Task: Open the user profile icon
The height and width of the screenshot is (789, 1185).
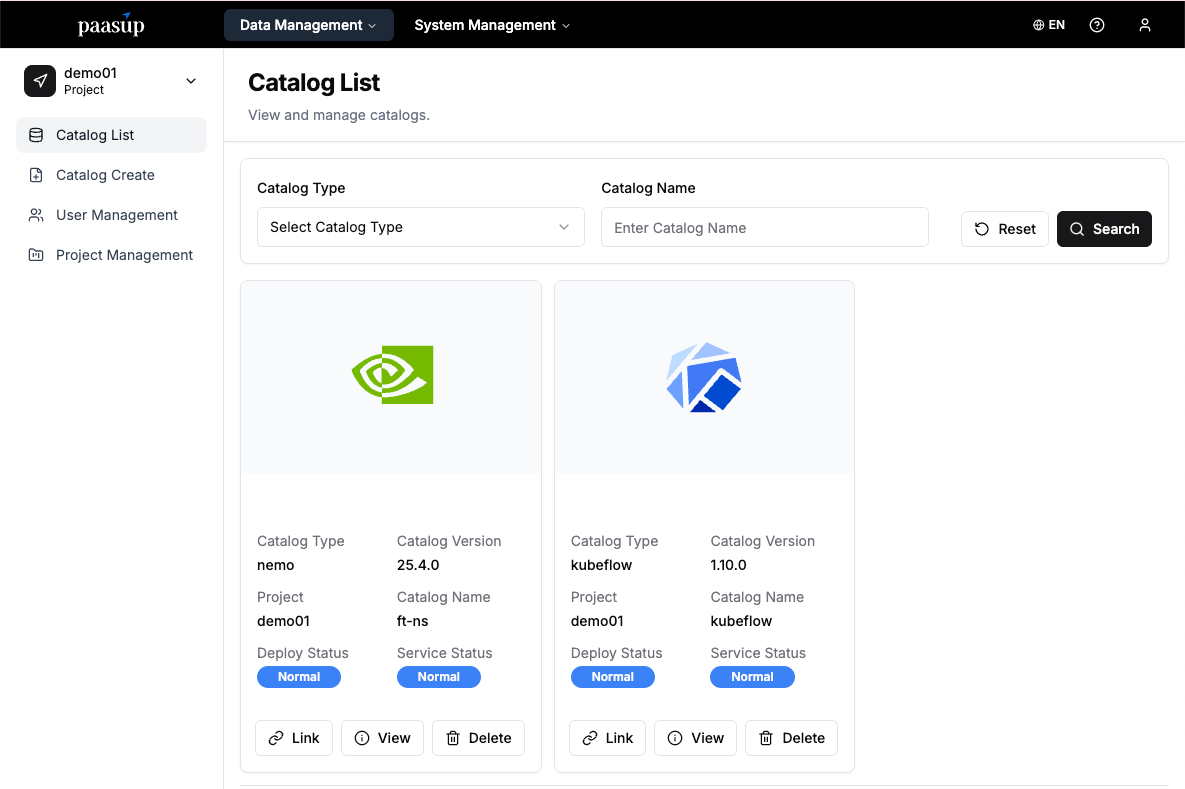Action: (x=1145, y=25)
